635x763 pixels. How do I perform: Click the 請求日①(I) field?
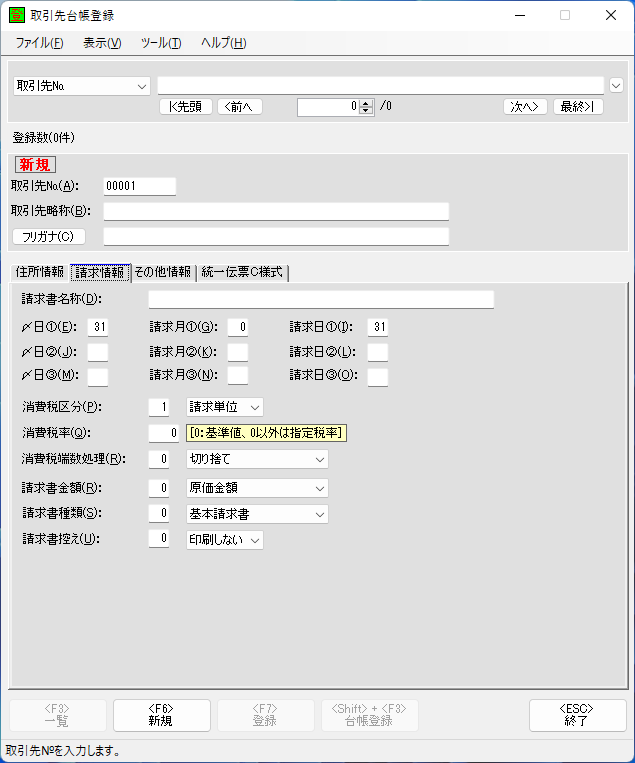[x=378, y=327]
